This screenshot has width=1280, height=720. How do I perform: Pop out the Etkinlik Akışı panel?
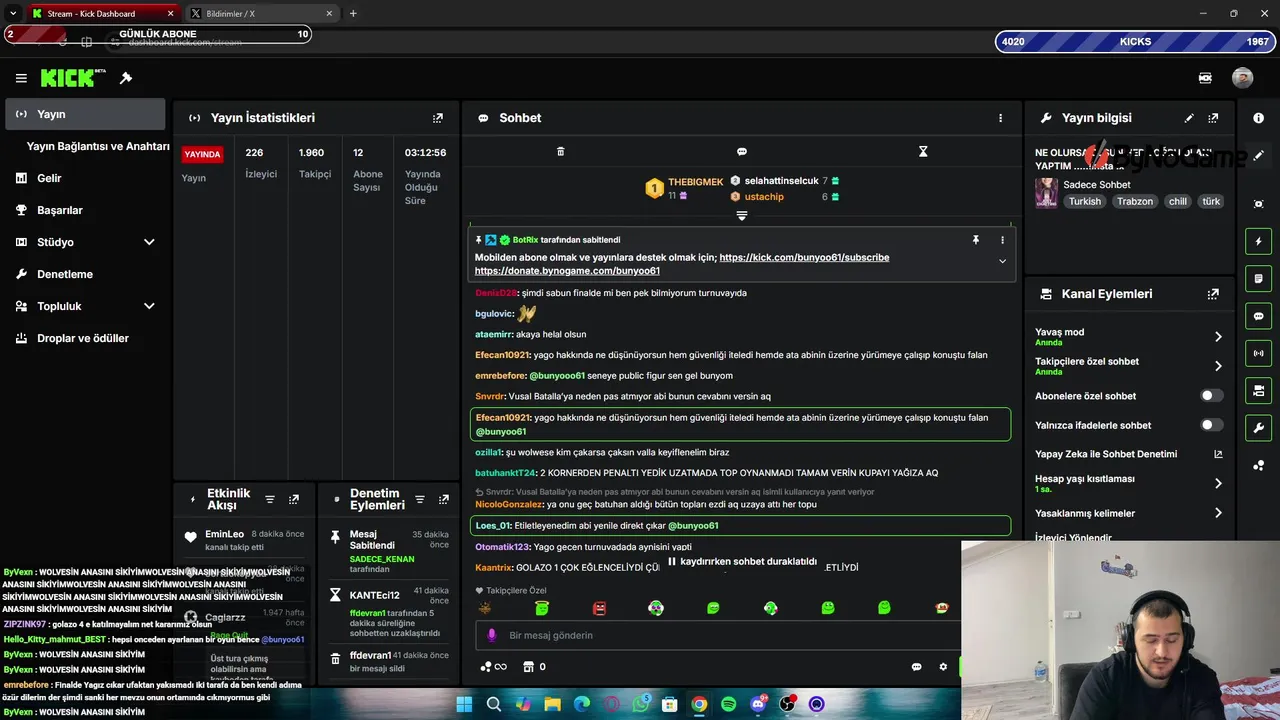[294, 500]
